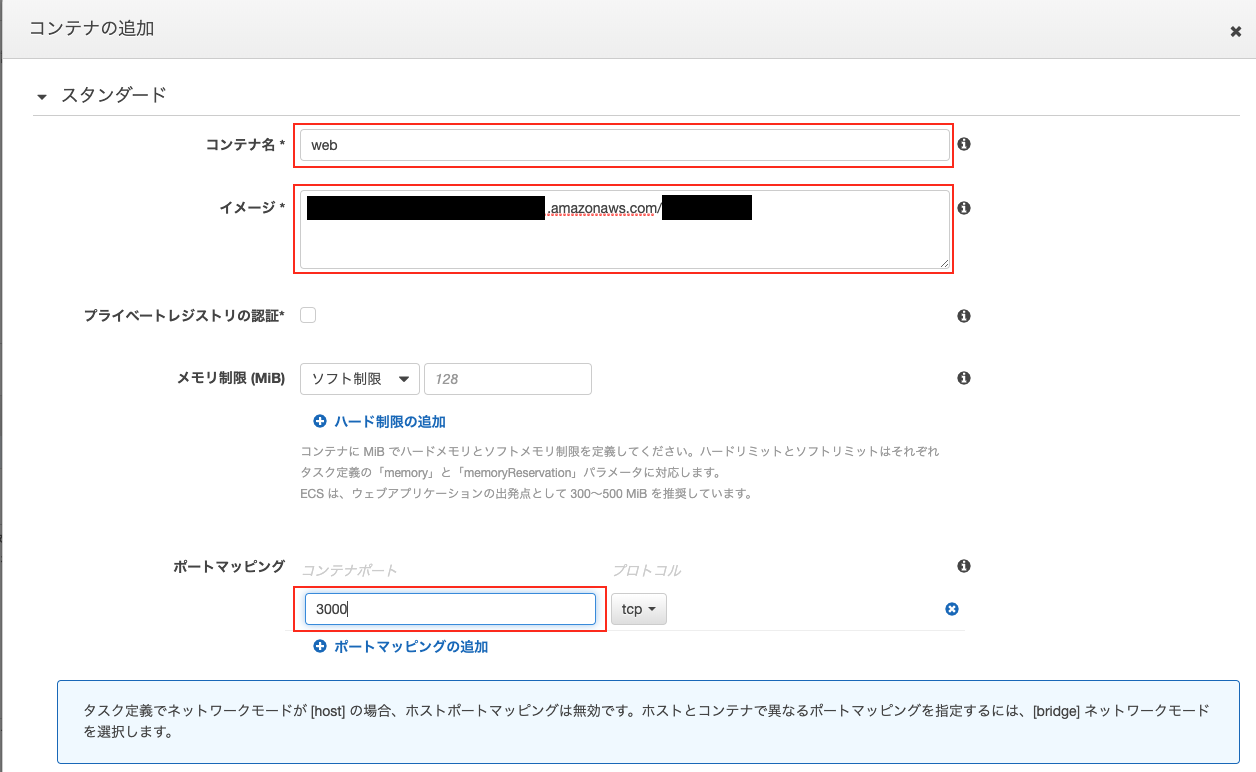Image resolution: width=1256 pixels, height=772 pixels.
Task: Enable the プライベートレジストリの認証 checkbox
Action: 308,314
